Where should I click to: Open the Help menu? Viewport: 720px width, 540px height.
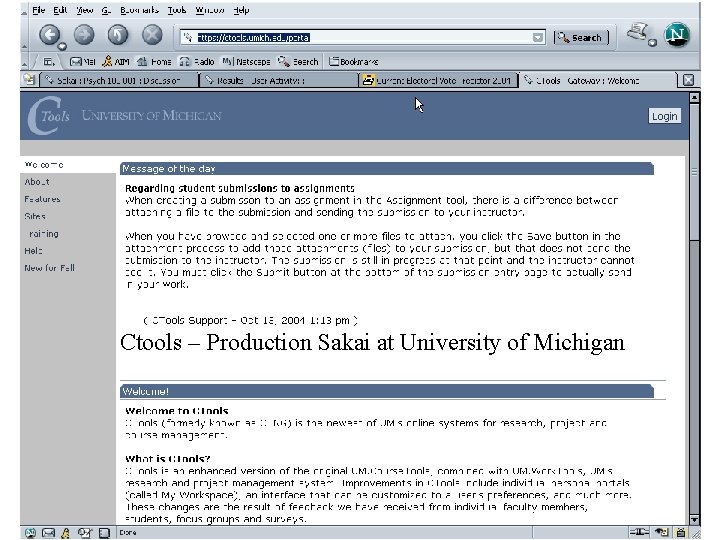(241, 10)
